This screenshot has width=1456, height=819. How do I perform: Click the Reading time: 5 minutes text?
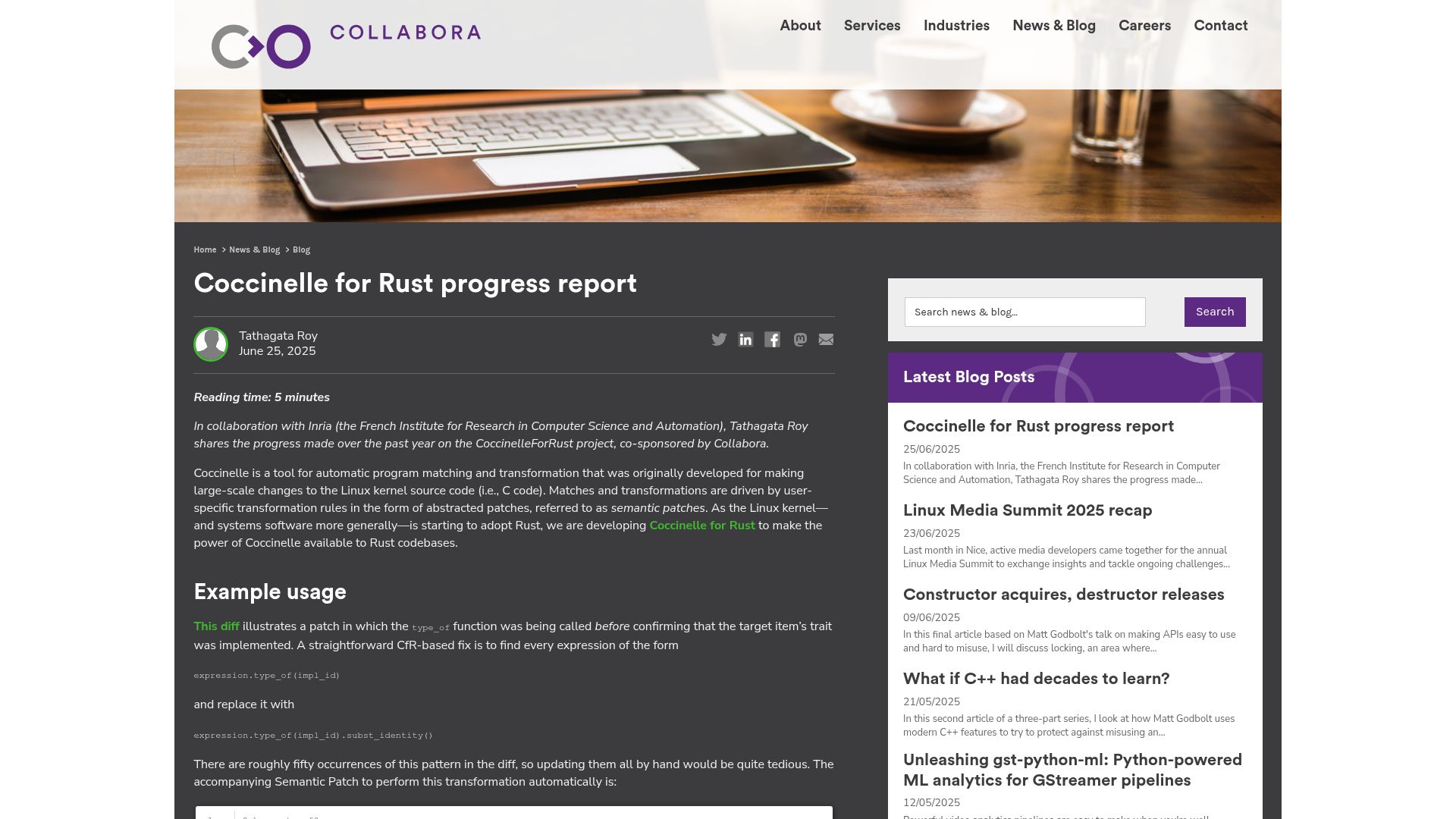[262, 397]
